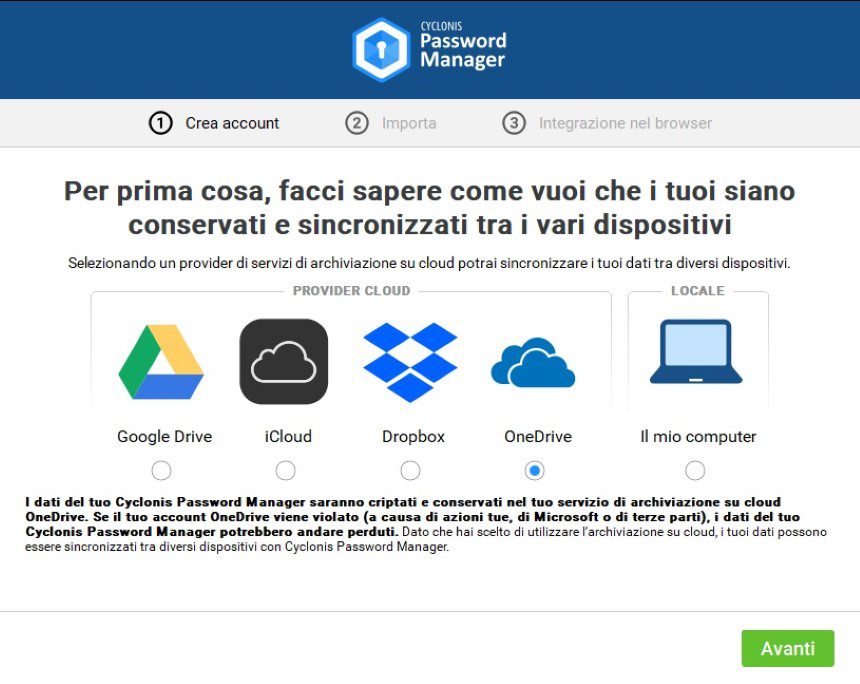Click the OneDrive cloud icon
The image size is (860, 684).
pos(533,363)
